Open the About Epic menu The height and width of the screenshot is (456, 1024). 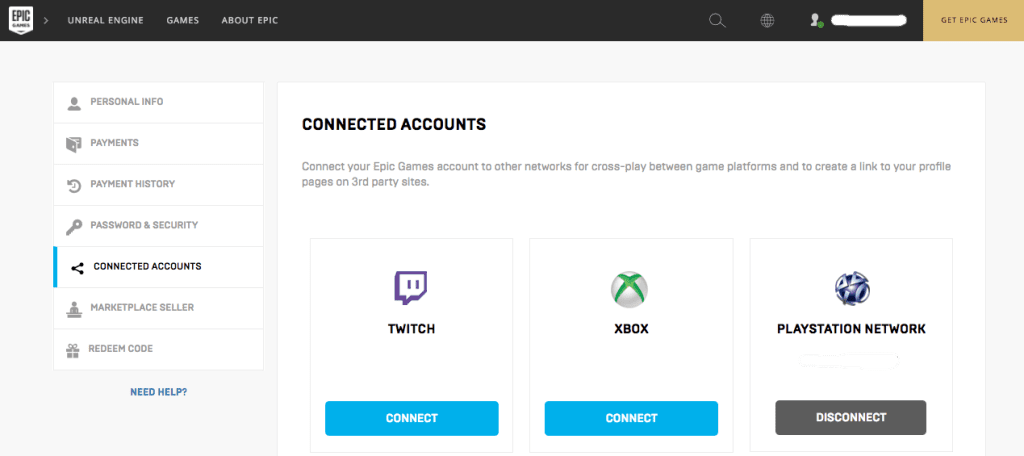click(249, 20)
